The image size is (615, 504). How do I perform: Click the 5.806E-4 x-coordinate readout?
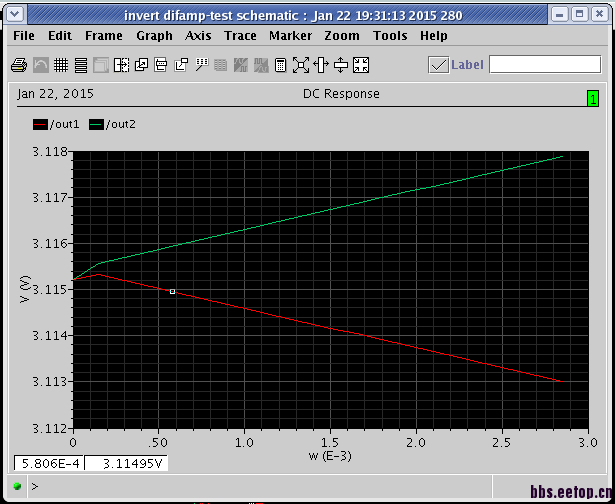[49, 463]
